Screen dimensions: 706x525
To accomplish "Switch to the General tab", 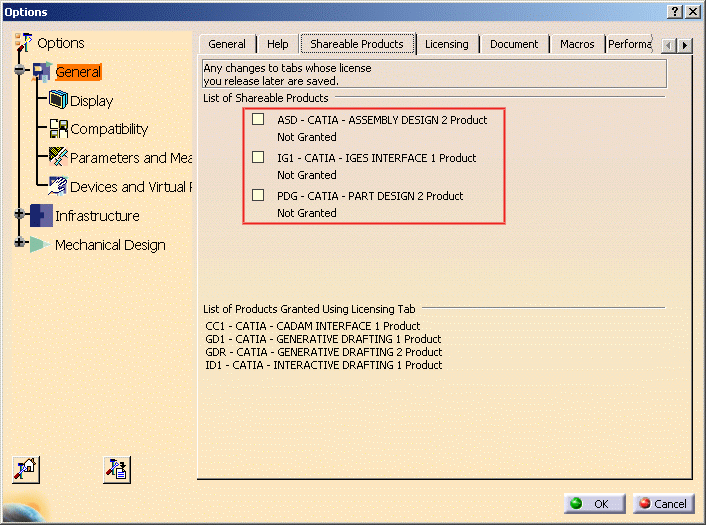I will [227, 44].
